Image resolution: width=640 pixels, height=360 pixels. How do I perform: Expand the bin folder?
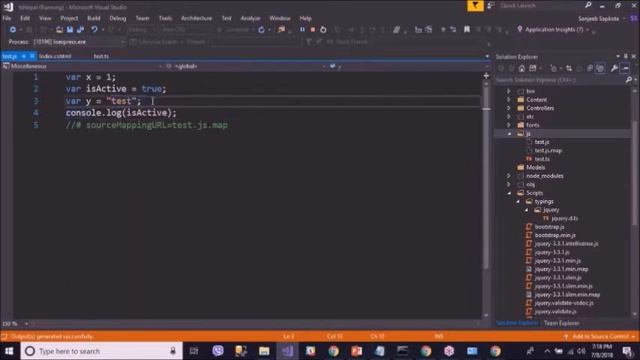(x=509, y=91)
